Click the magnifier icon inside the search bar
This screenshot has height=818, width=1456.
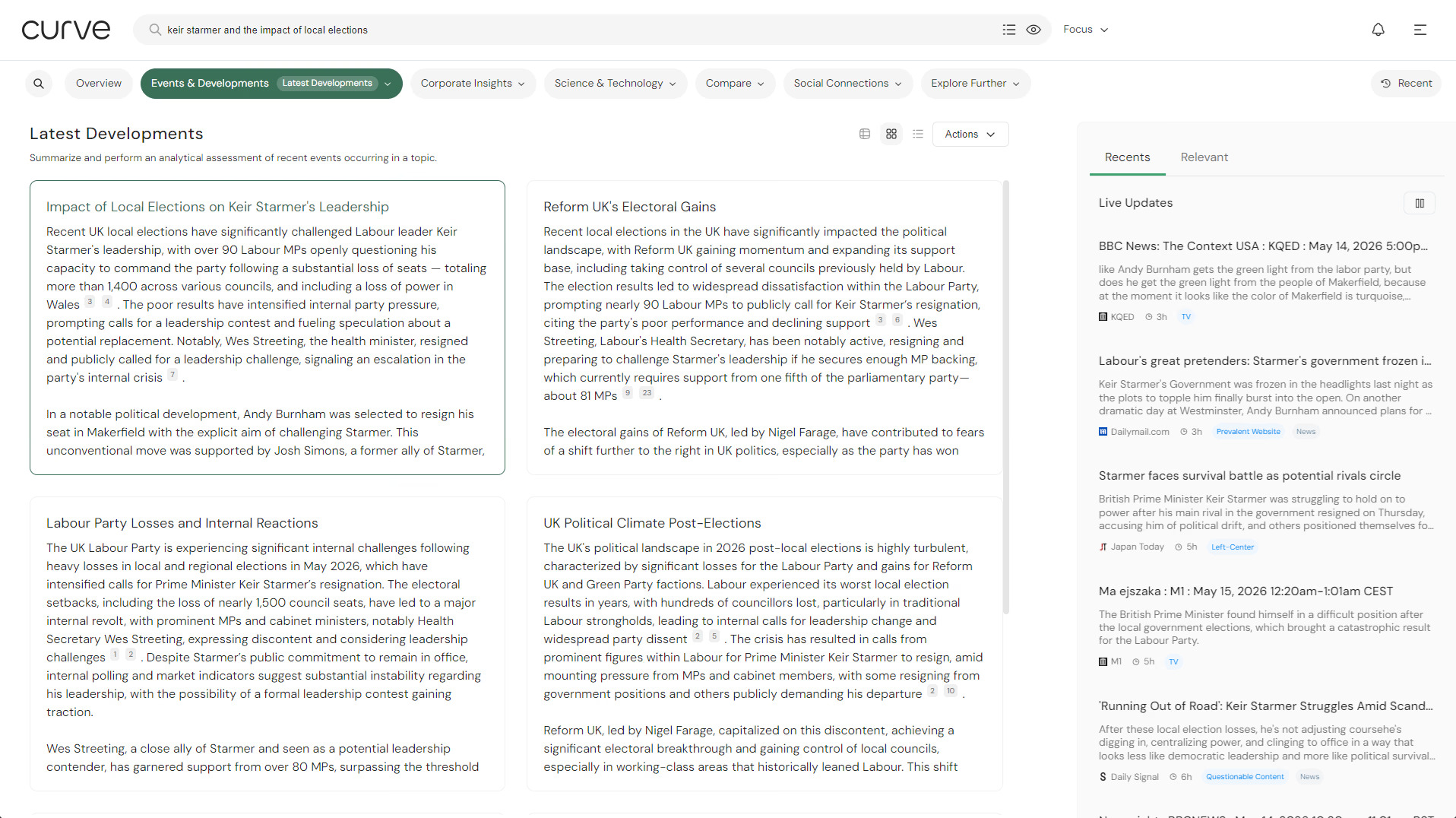(x=155, y=30)
